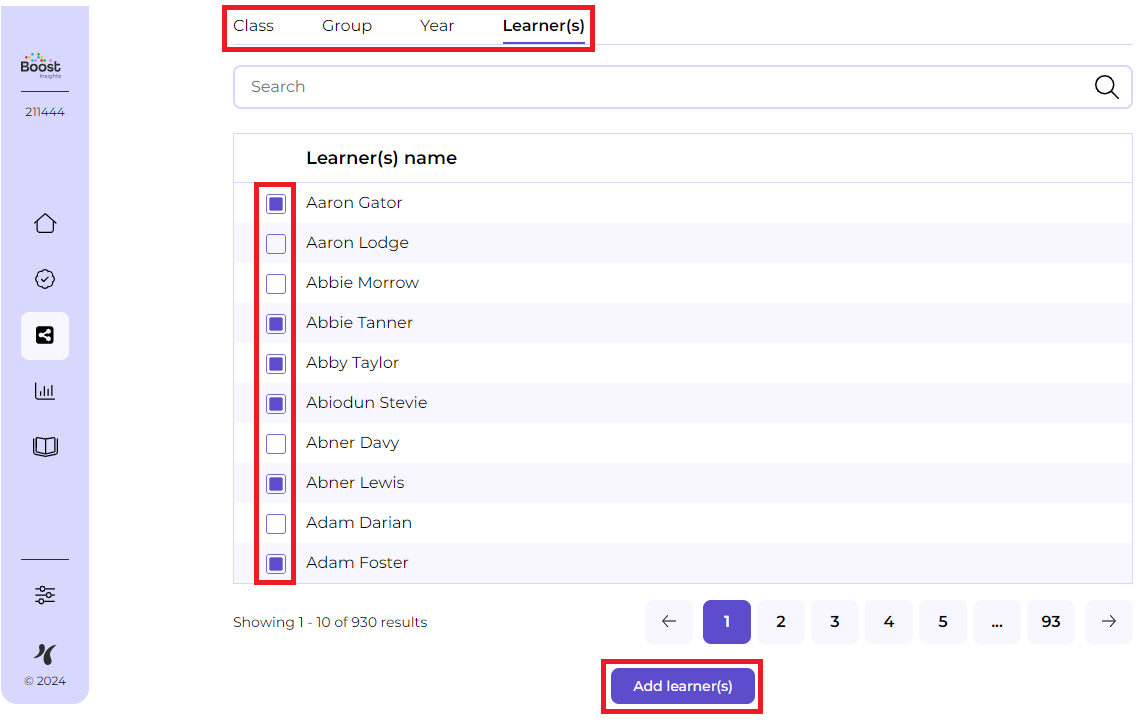Deselect the Adam Foster checkbox

click(276, 564)
